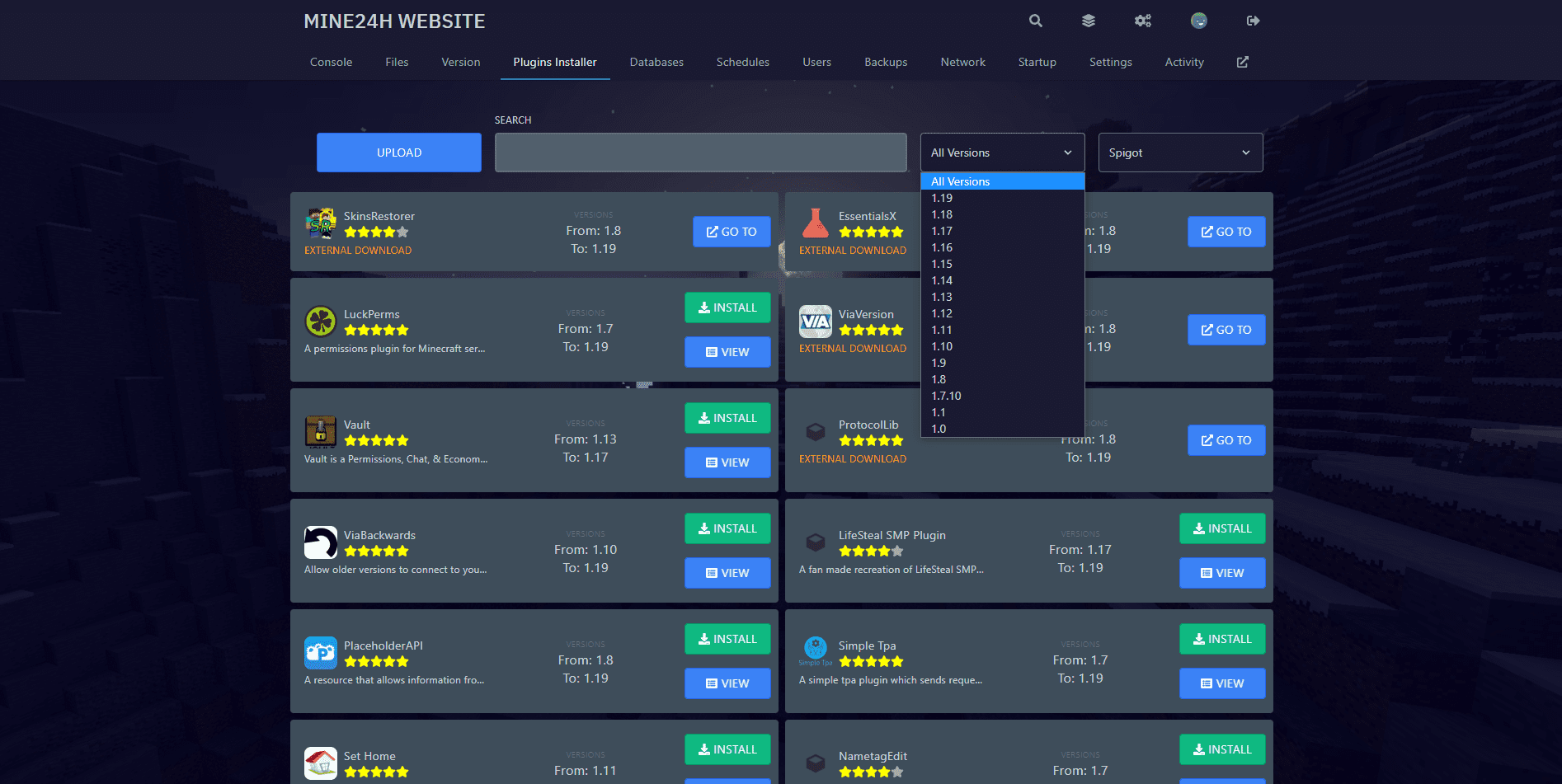The image size is (1562, 784).
Task: Install the Vault plugin
Action: click(x=727, y=418)
